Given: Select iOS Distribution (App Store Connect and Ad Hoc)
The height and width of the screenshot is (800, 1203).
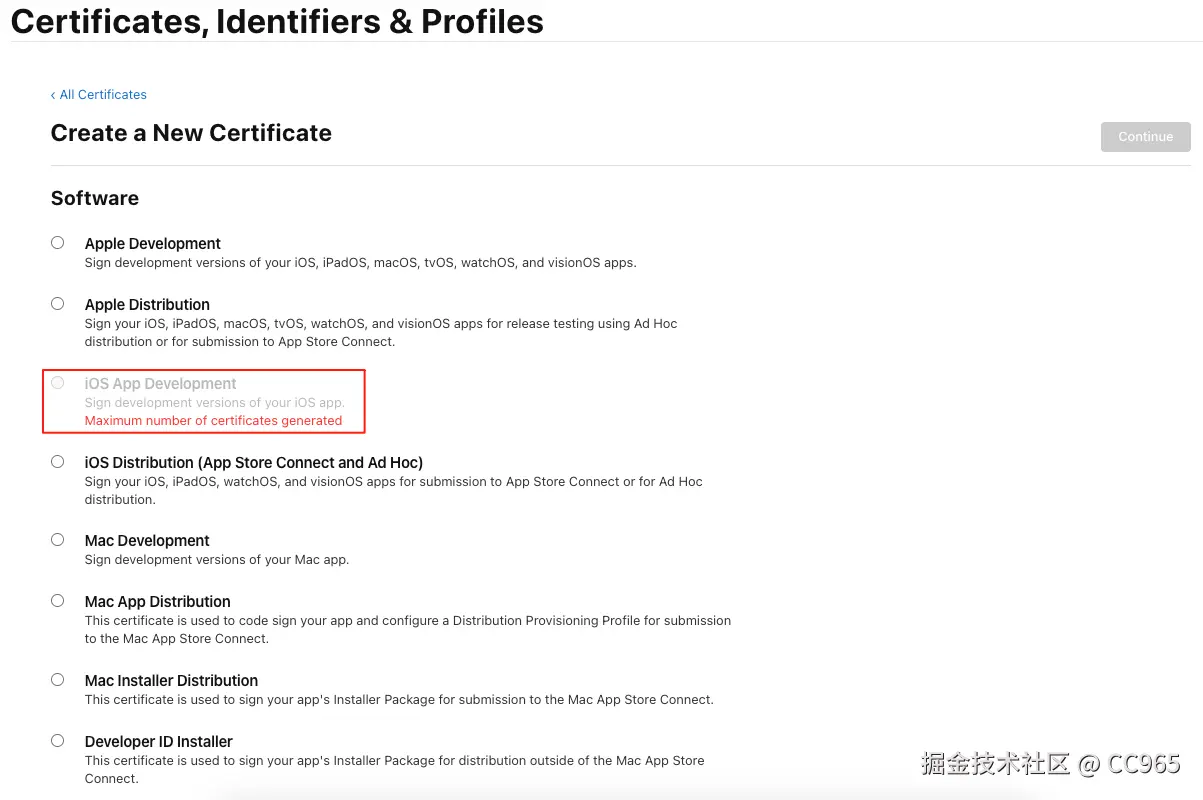Looking at the screenshot, I should [58, 462].
